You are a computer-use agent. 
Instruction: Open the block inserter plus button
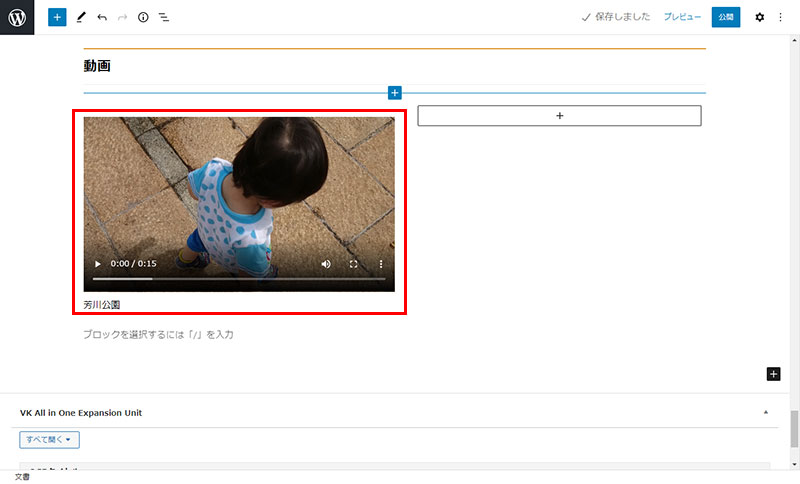click(57, 17)
